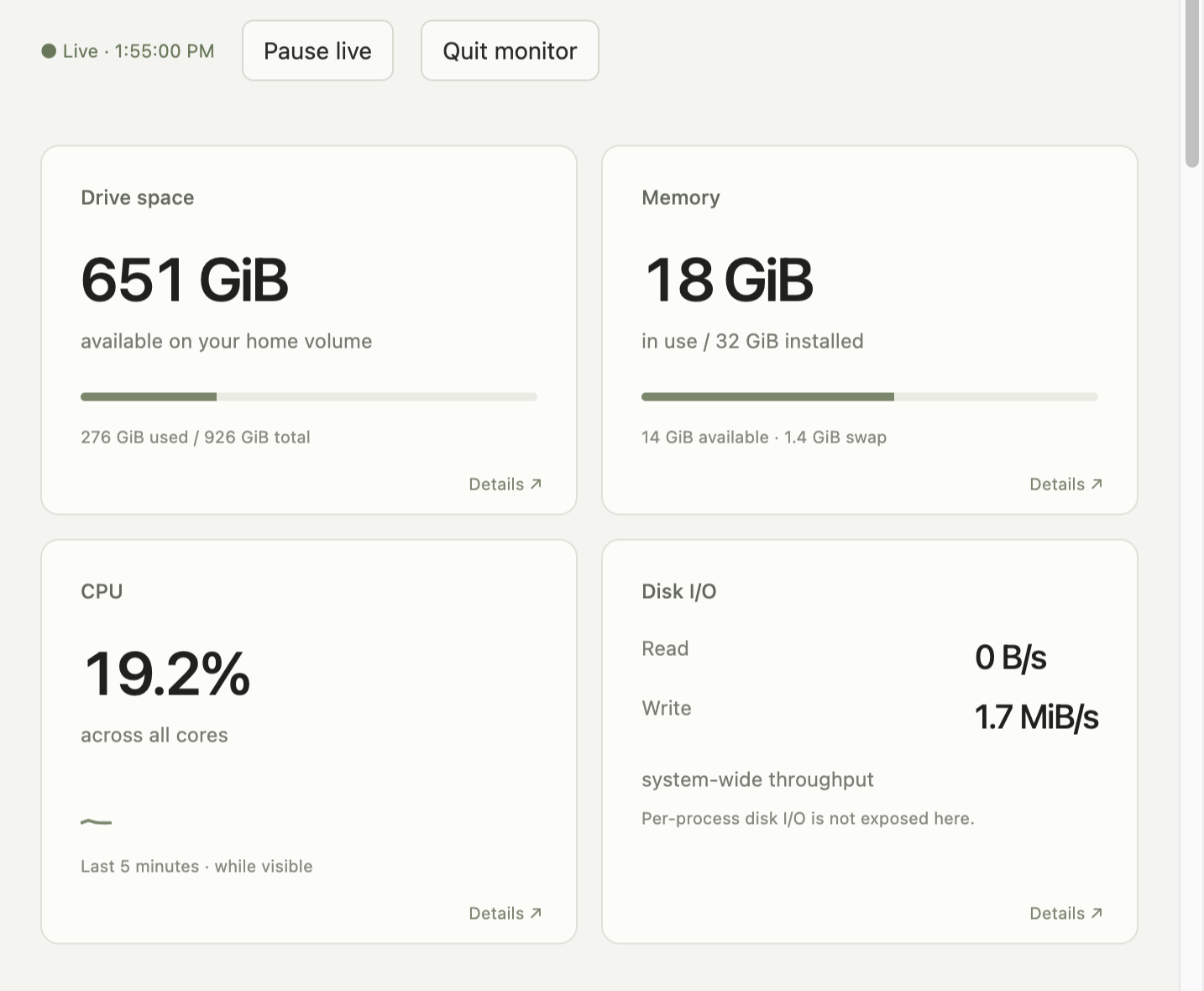Click the page vertical scrollbar thumb

coord(1192,84)
